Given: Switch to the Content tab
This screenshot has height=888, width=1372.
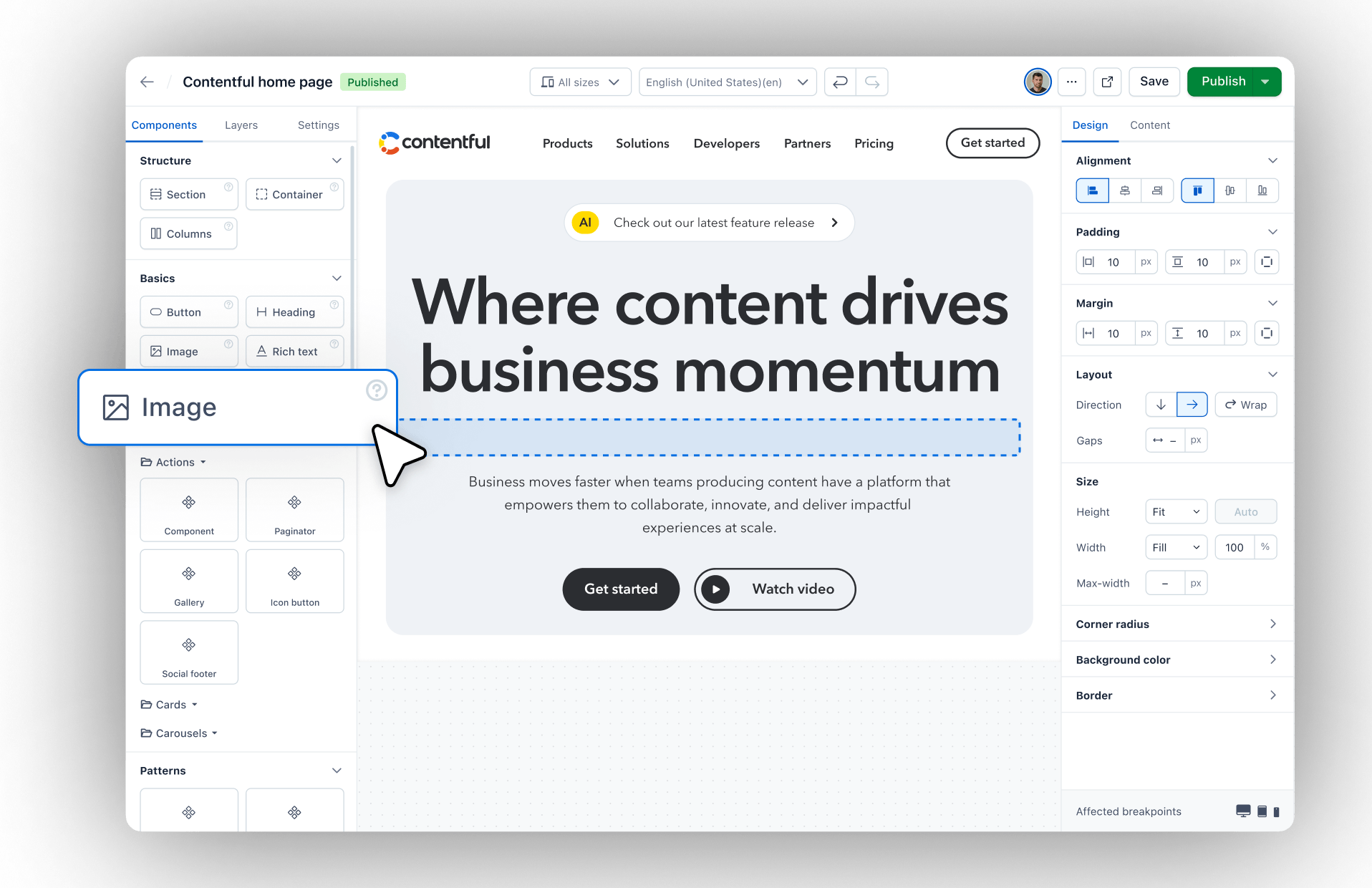Looking at the screenshot, I should click(1150, 125).
